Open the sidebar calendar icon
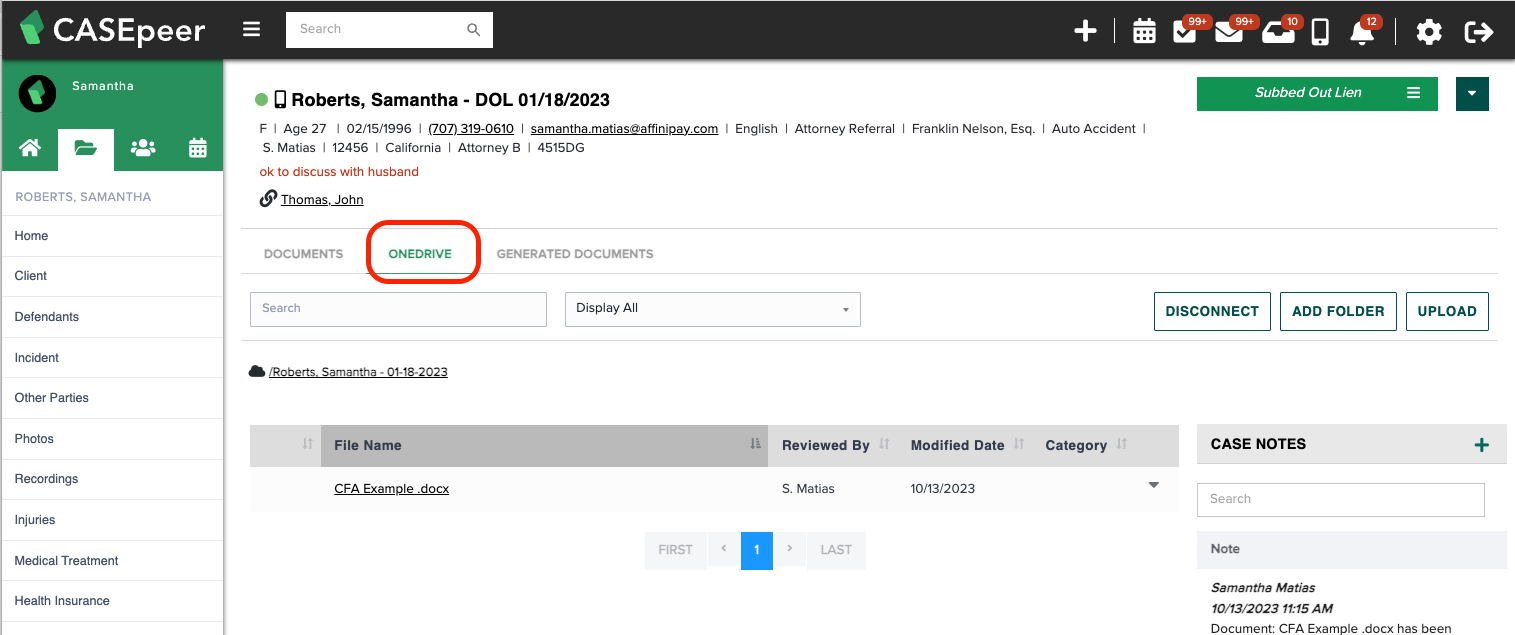 (198, 148)
